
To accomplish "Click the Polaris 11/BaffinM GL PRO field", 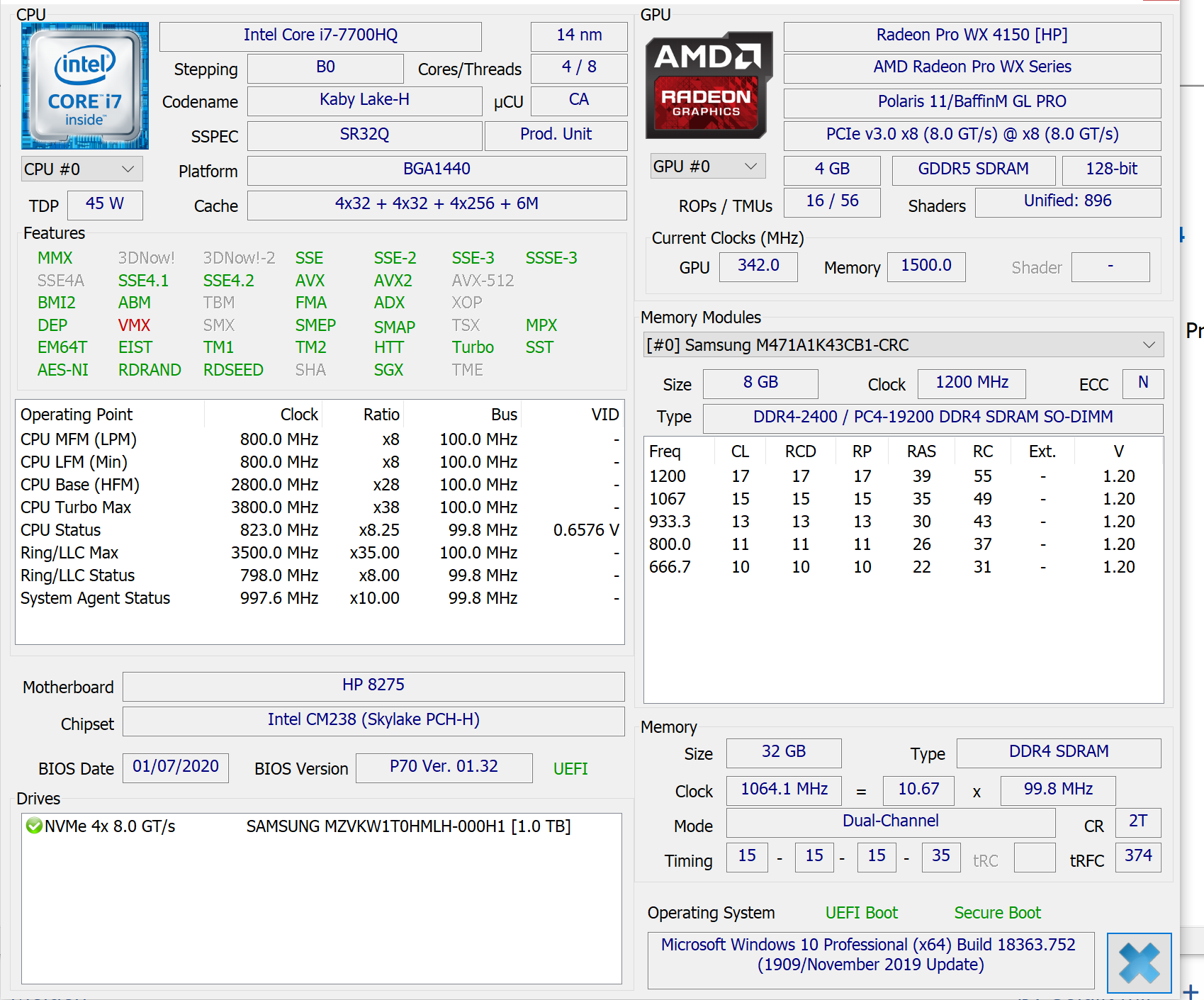I will point(972,102).
